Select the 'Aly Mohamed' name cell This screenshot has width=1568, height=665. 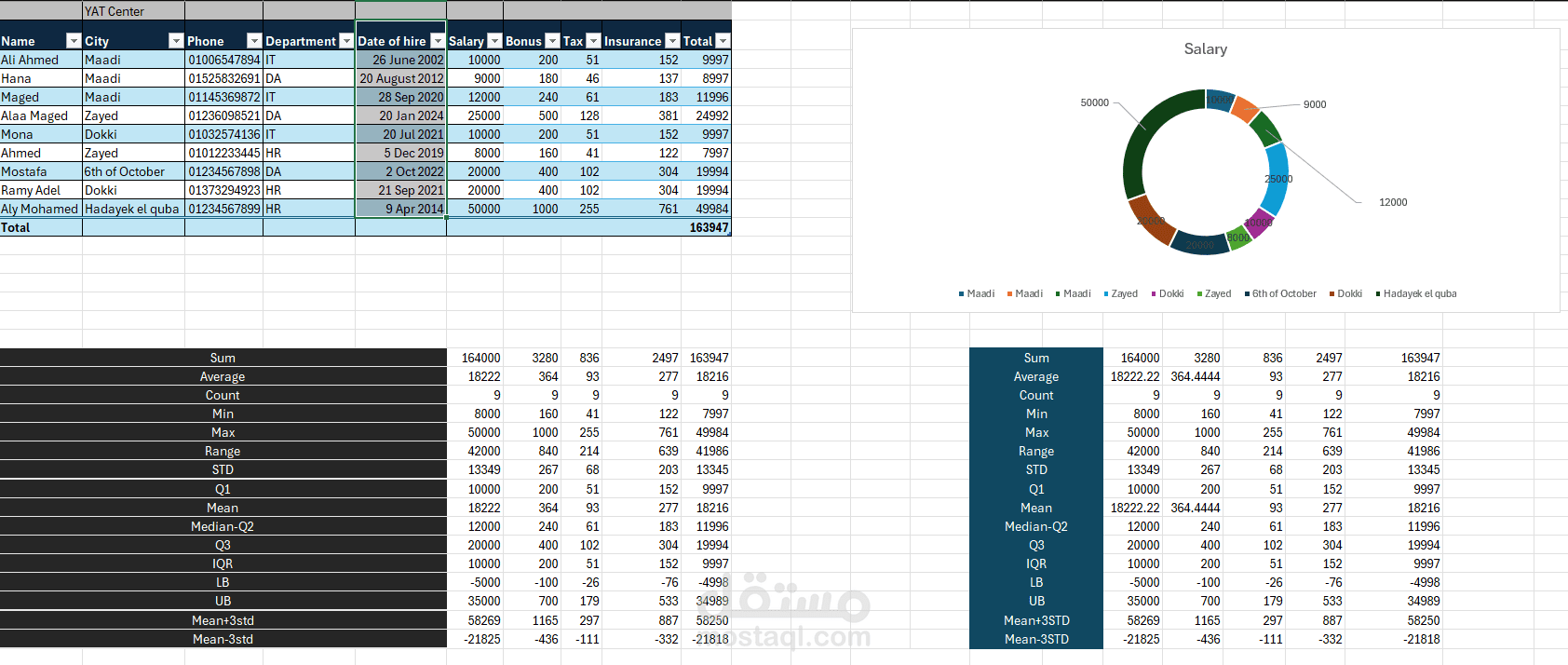click(41, 209)
